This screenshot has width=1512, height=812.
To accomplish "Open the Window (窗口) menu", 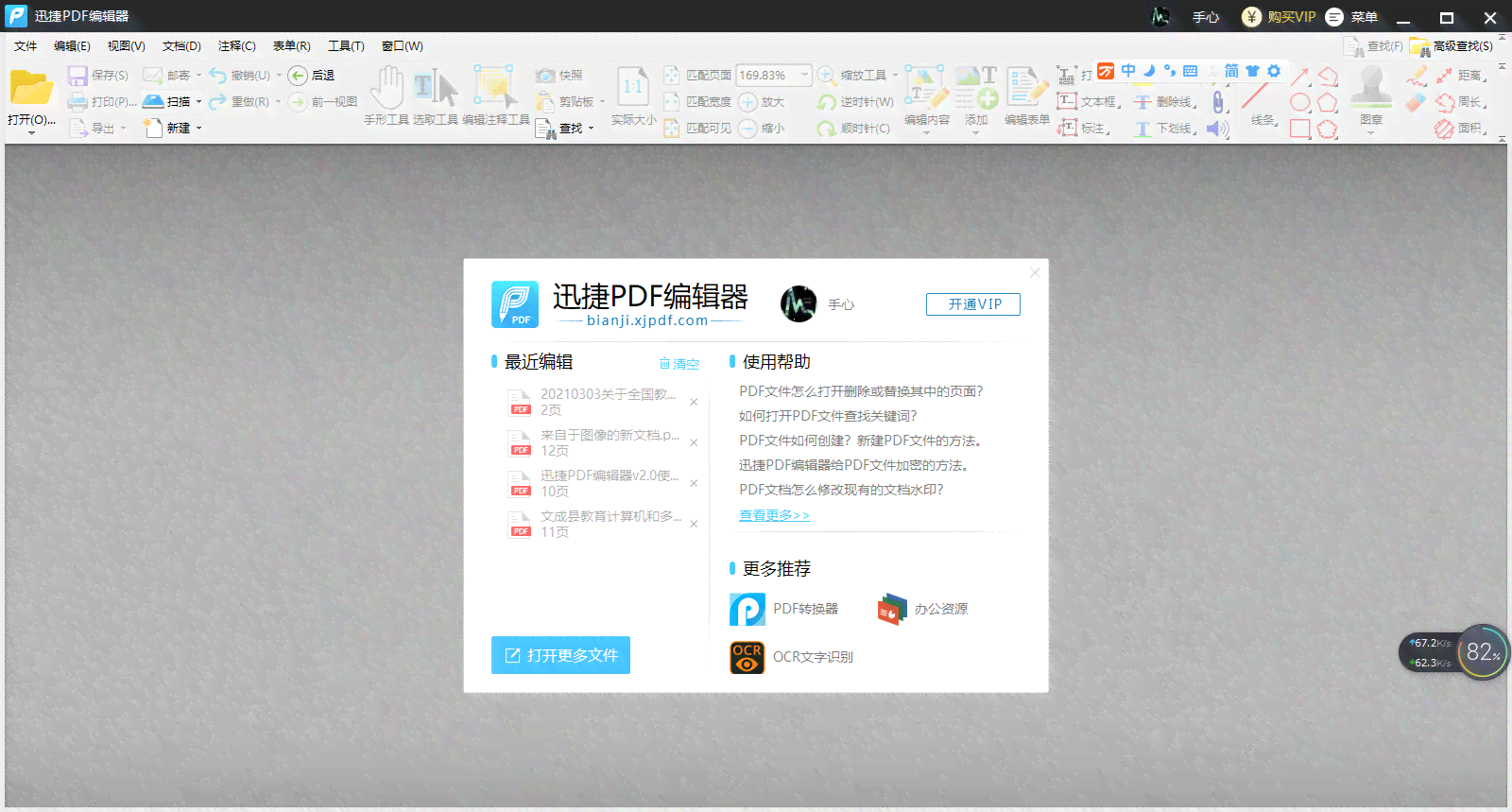I will tap(402, 45).
